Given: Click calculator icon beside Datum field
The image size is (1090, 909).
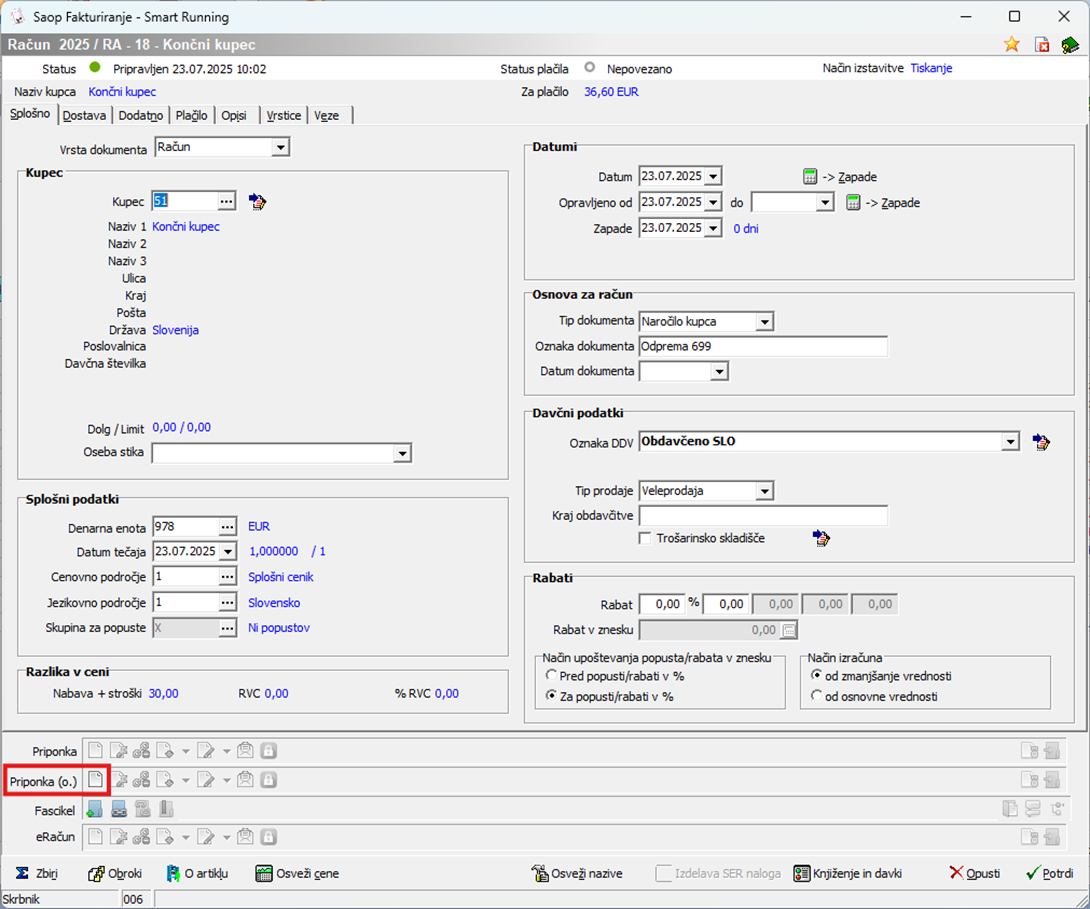Looking at the screenshot, I should (x=810, y=177).
